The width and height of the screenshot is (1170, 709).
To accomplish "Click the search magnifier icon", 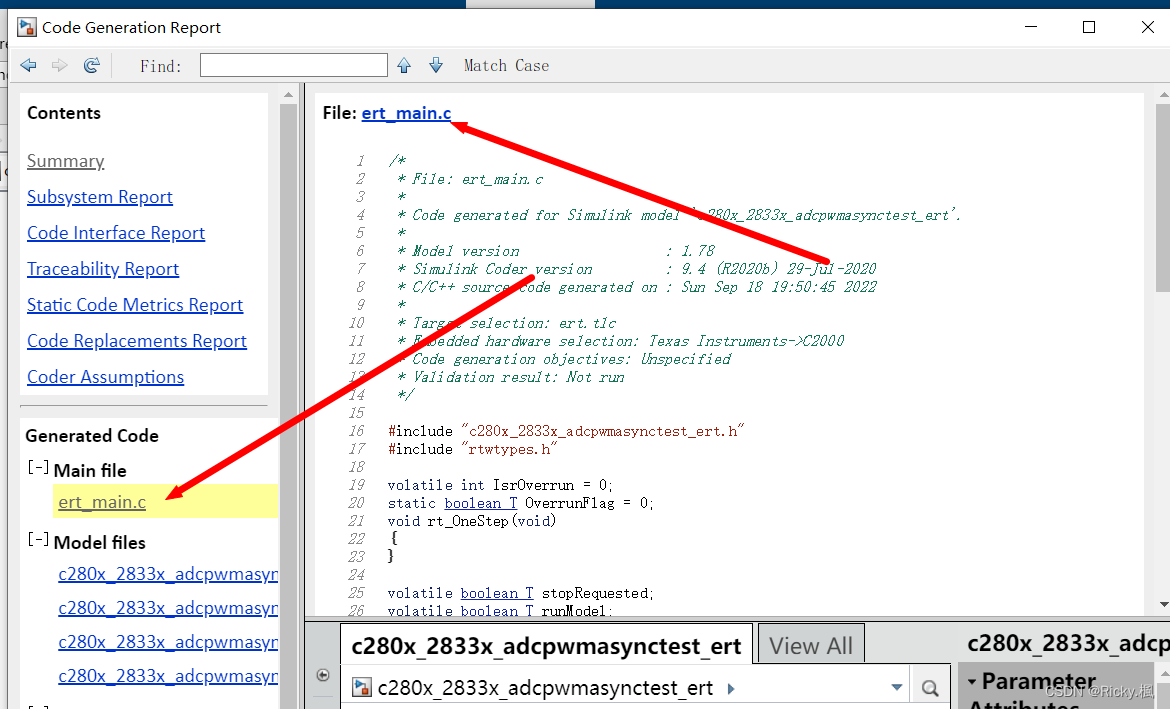I will (930, 688).
